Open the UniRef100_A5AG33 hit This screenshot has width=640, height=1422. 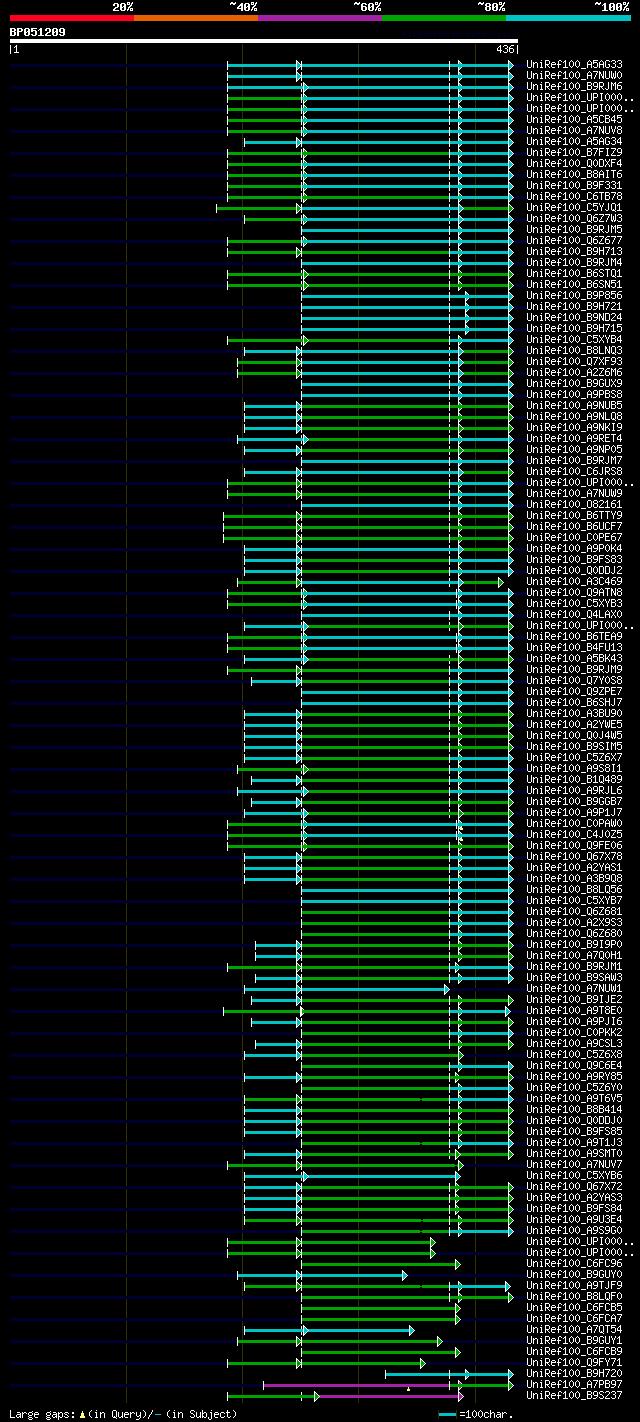coord(573,64)
